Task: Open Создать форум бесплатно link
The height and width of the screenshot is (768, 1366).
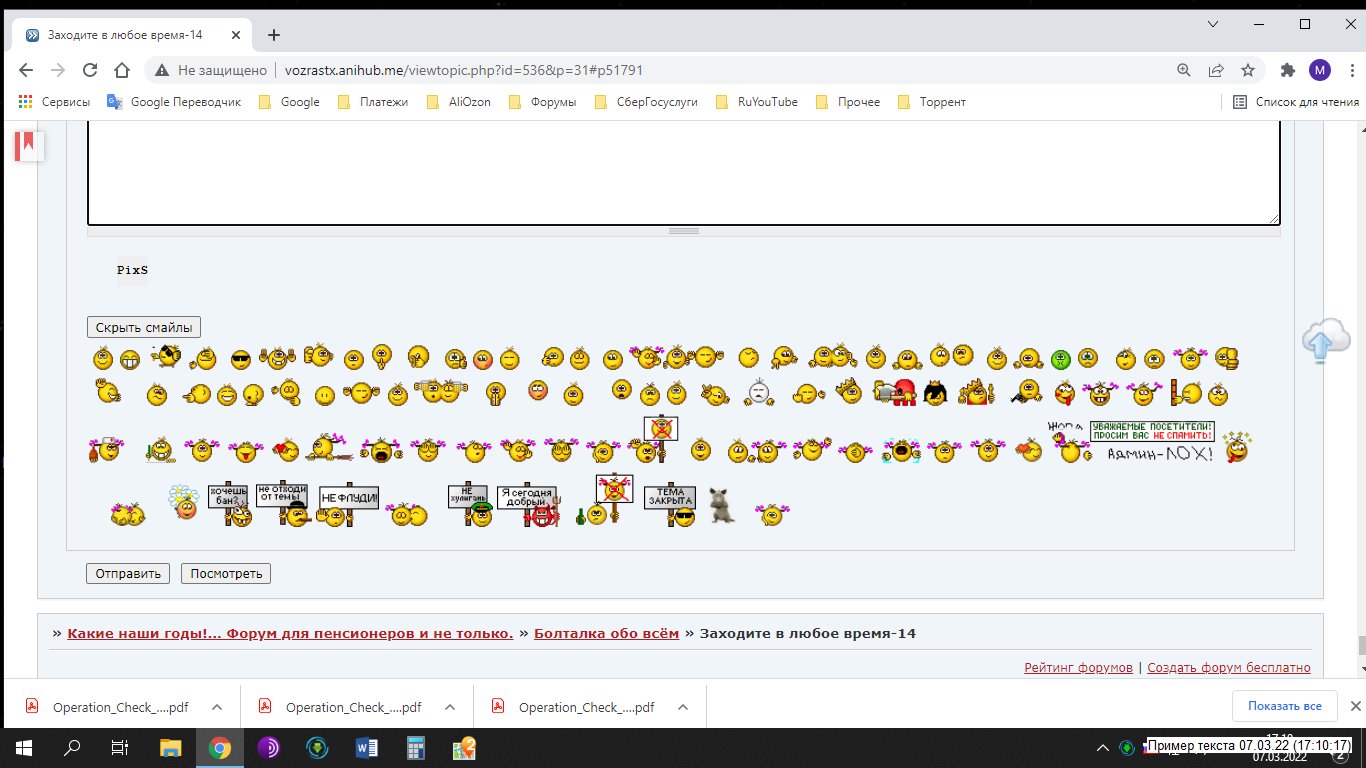Action: pos(1229,667)
